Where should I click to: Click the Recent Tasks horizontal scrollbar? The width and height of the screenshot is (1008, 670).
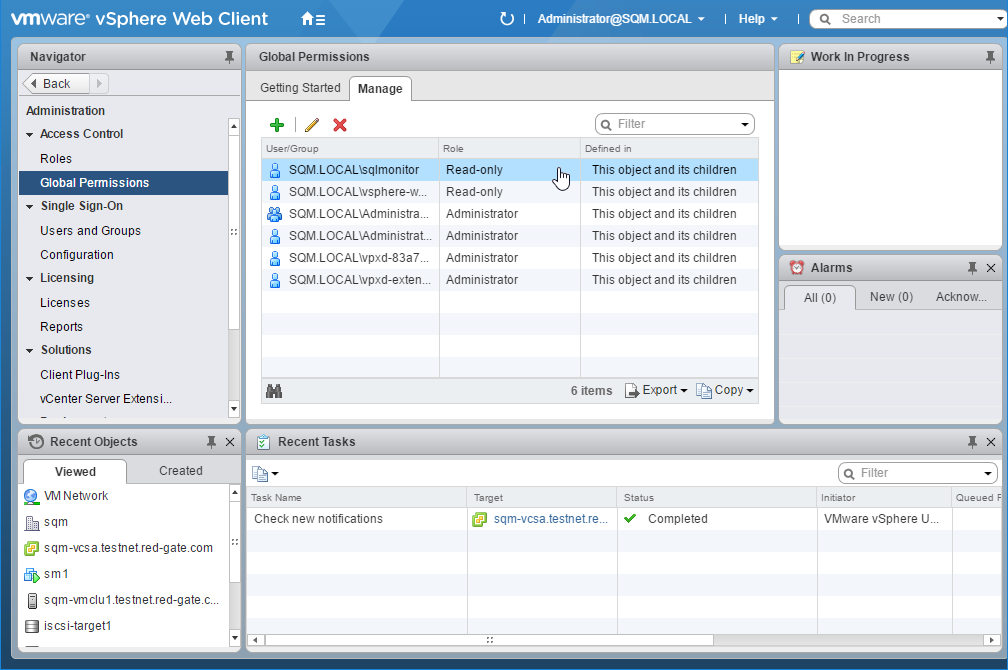480,640
